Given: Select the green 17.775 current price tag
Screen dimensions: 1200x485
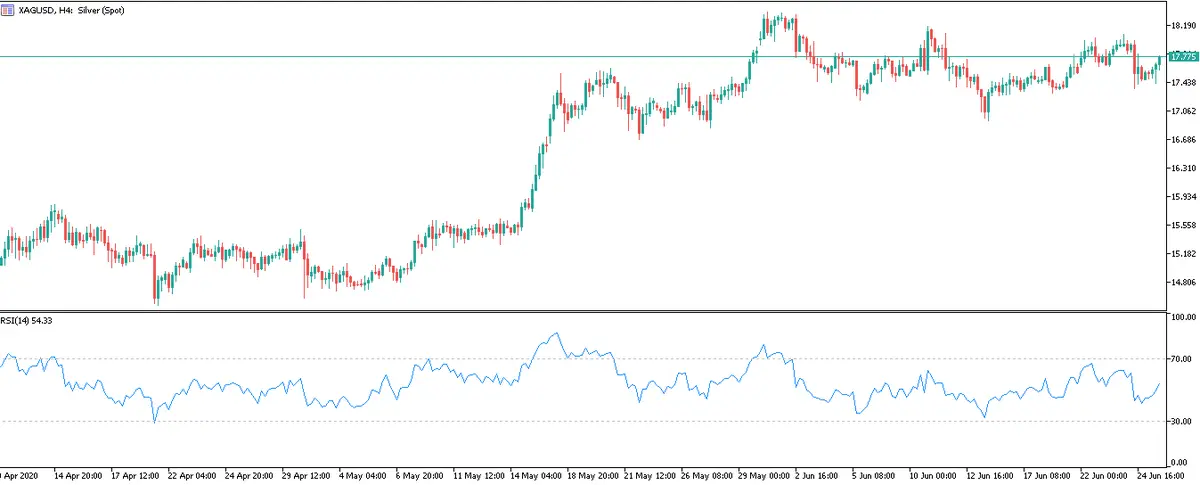Looking at the screenshot, I should point(1183,57).
